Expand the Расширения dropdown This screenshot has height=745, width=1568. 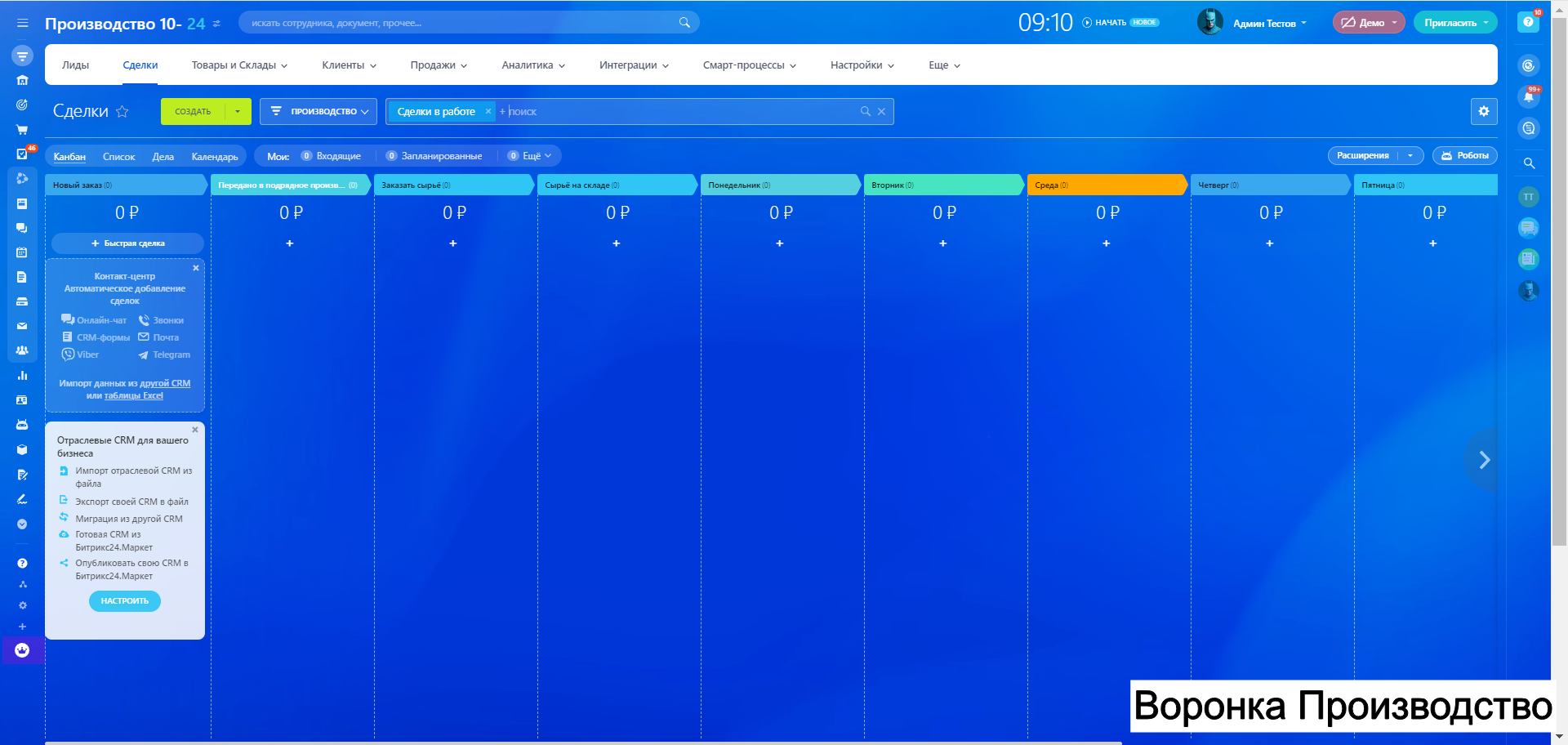click(x=1410, y=156)
